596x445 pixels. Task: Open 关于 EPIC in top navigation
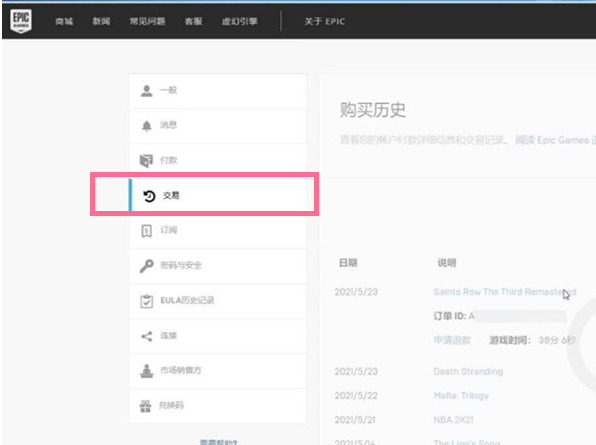[324, 21]
